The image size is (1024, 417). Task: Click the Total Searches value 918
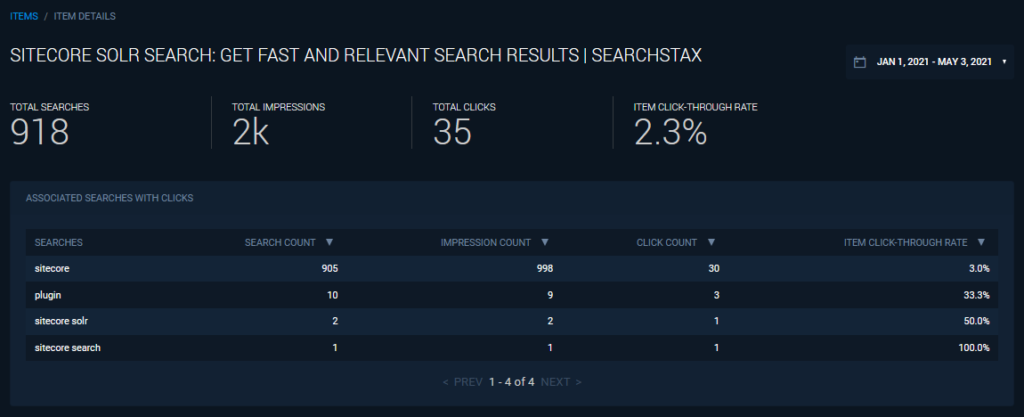coord(40,132)
